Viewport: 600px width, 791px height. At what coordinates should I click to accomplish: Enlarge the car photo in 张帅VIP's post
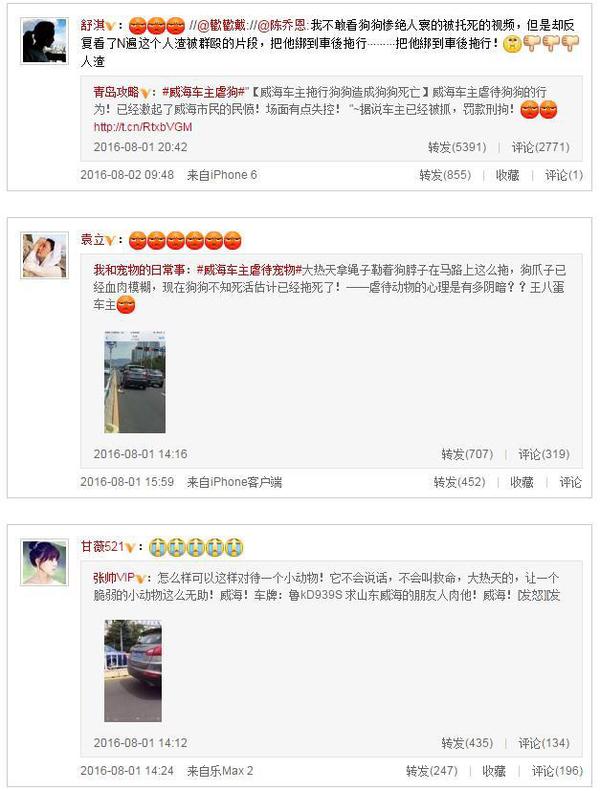point(133,670)
